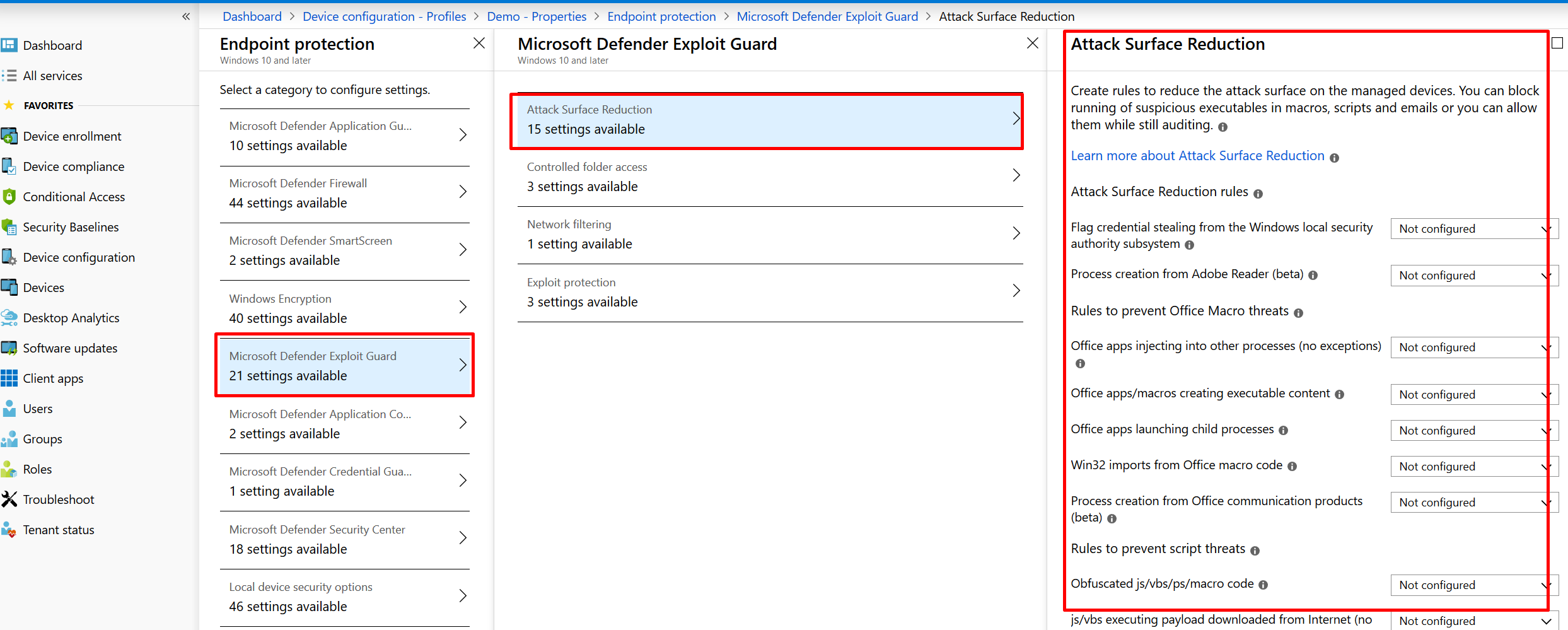
Task: Open Microsoft Defender SmartScreen category
Action: (345, 251)
